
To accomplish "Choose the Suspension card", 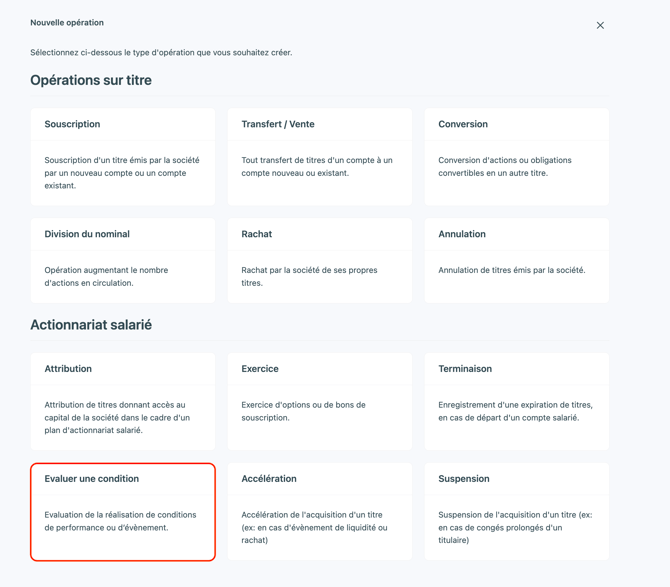I will point(517,511).
